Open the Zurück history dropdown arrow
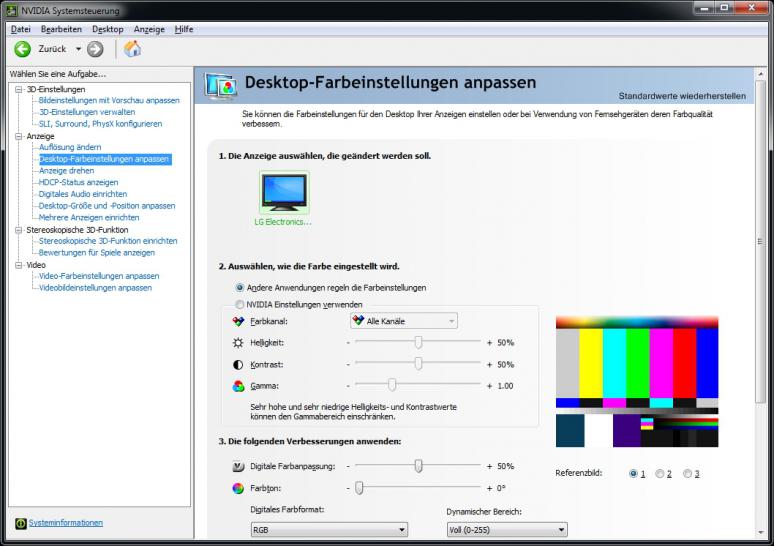The image size is (774, 546). pos(78,49)
